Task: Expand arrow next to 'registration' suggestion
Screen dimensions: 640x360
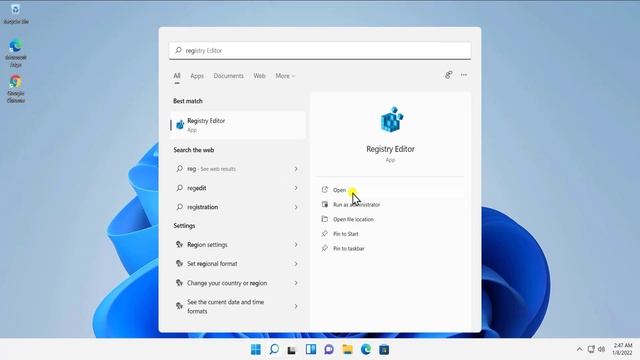Action: [x=296, y=207]
